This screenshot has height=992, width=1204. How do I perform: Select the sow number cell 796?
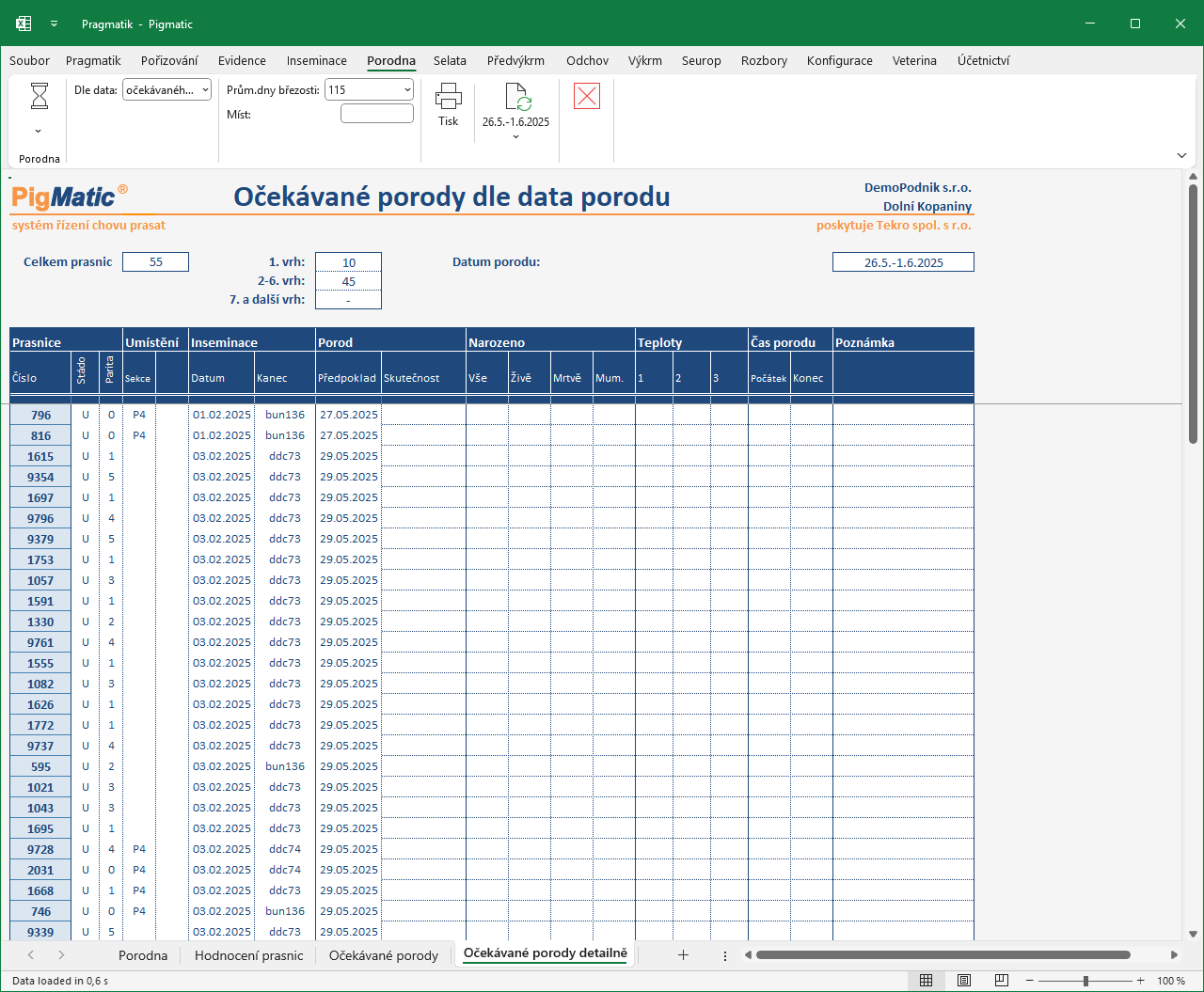tap(40, 415)
